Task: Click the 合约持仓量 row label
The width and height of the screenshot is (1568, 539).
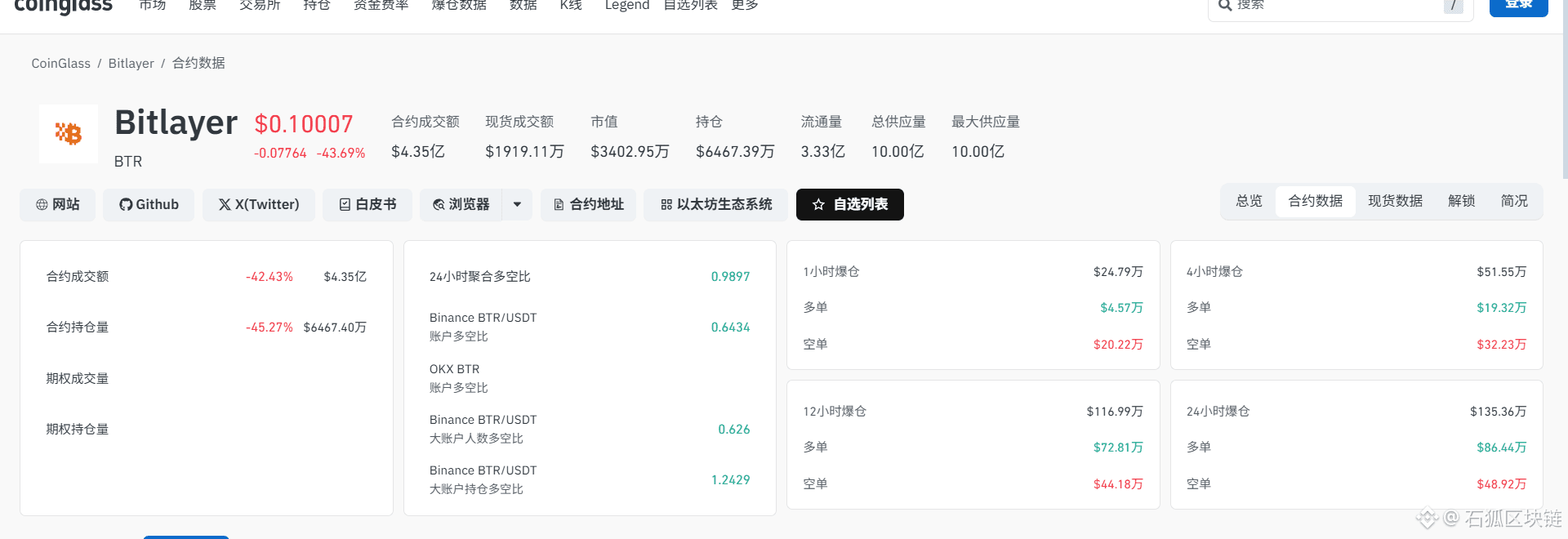Action: [78, 327]
